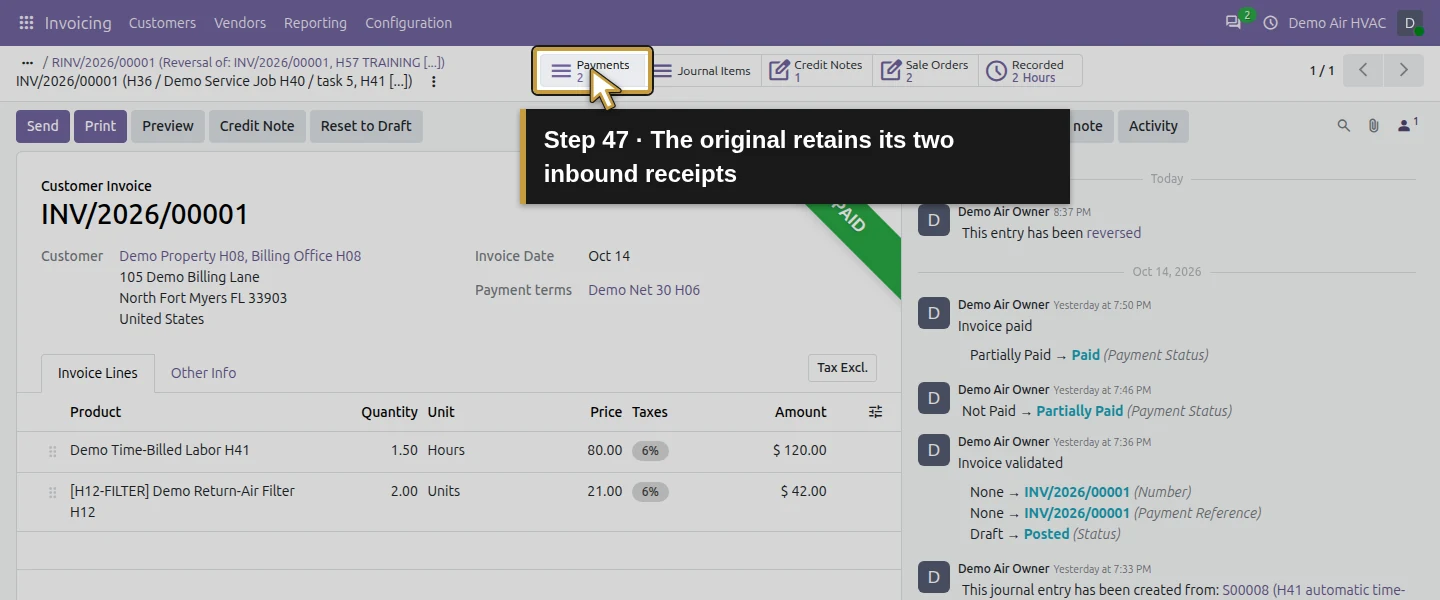Image resolution: width=1440 pixels, height=600 pixels.
Task: Click the Preview button
Action: [x=168, y=126]
